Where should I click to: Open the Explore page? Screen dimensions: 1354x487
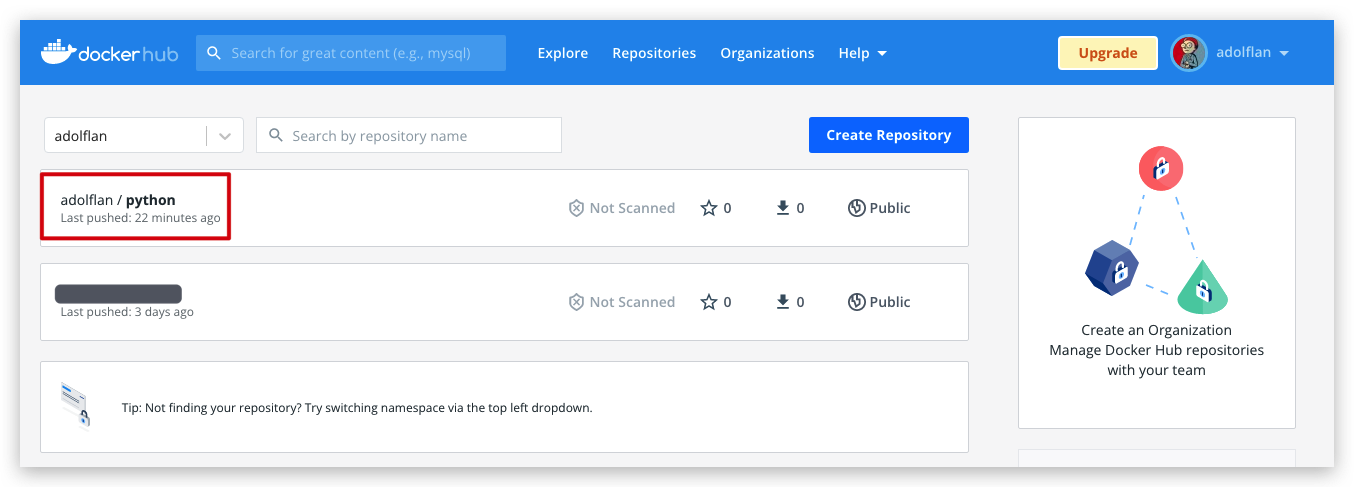(563, 53)
